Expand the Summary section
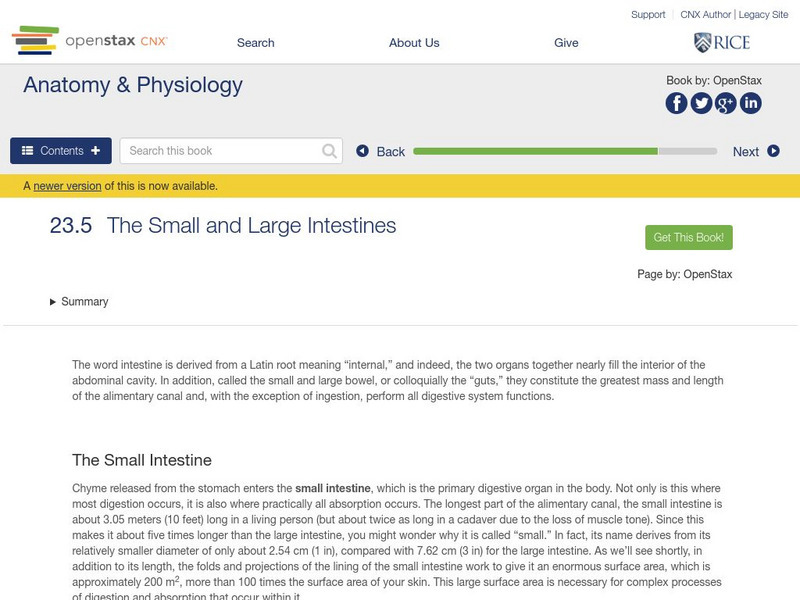 click(79, 302)
